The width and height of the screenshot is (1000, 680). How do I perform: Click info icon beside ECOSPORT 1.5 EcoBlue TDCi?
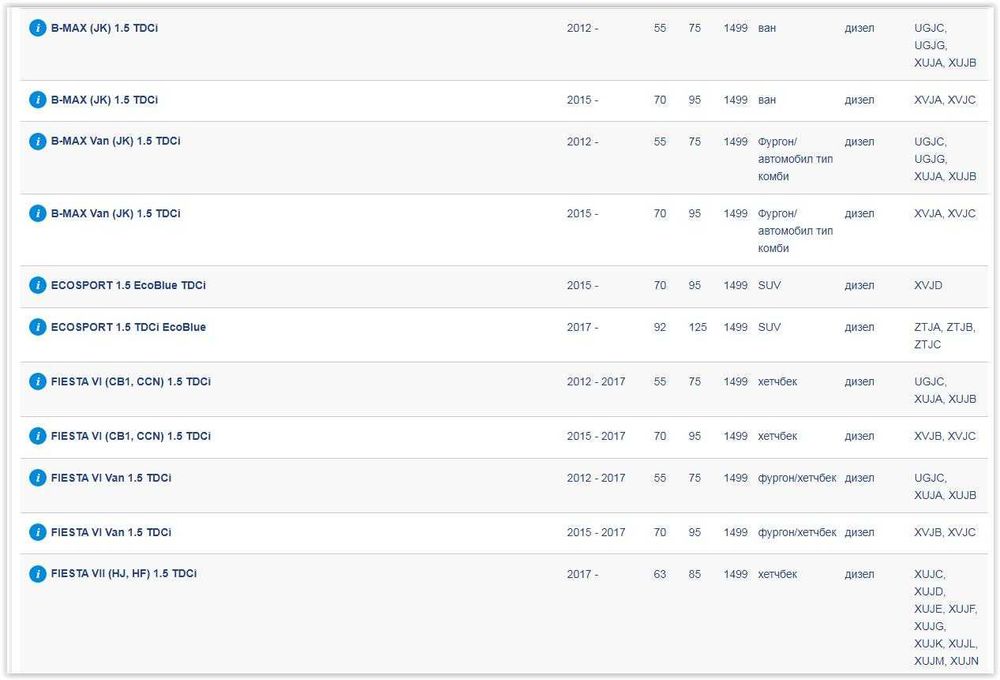pyautogui.click(x=38, y=286)
